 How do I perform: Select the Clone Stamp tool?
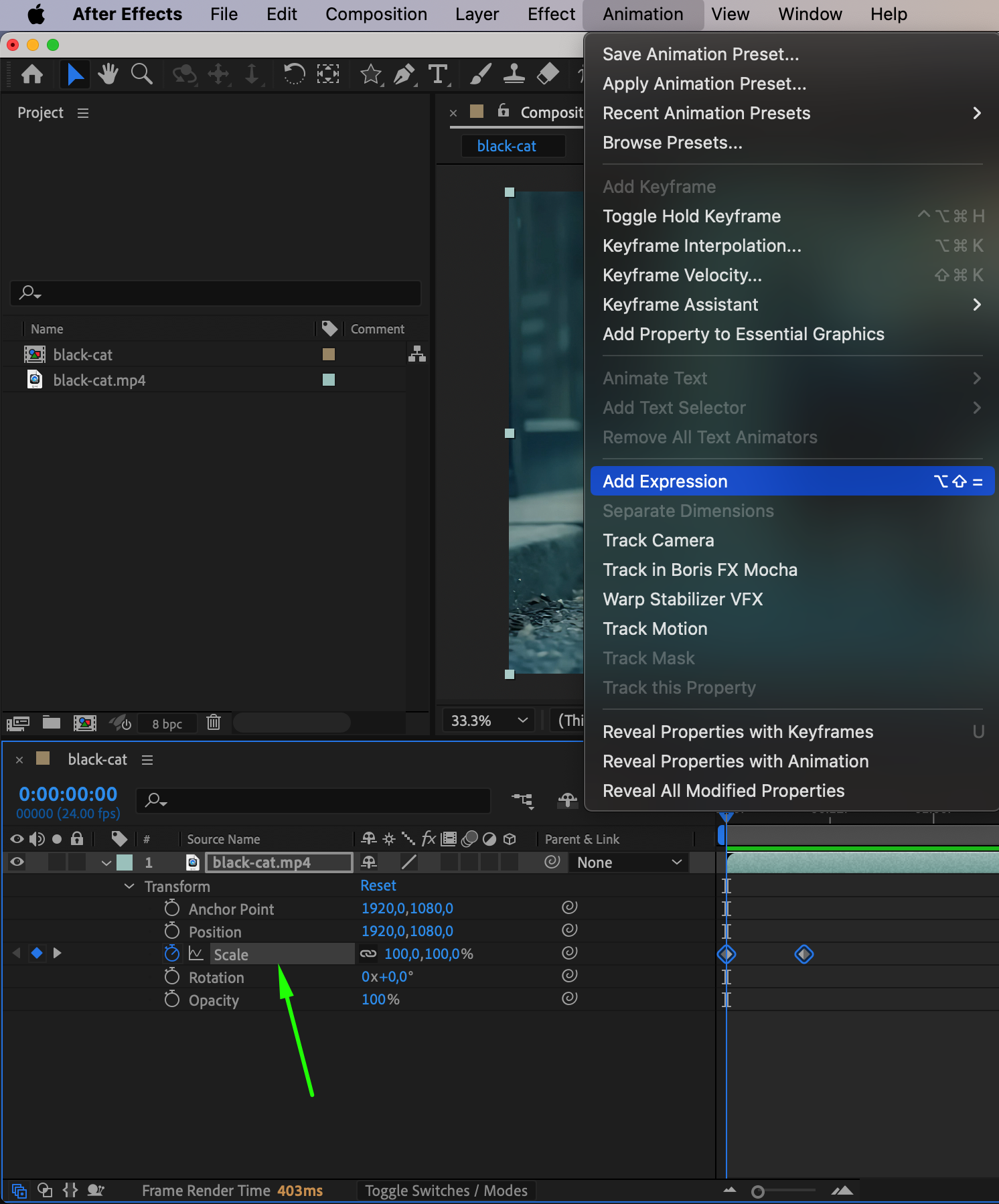tap(514, 74)
